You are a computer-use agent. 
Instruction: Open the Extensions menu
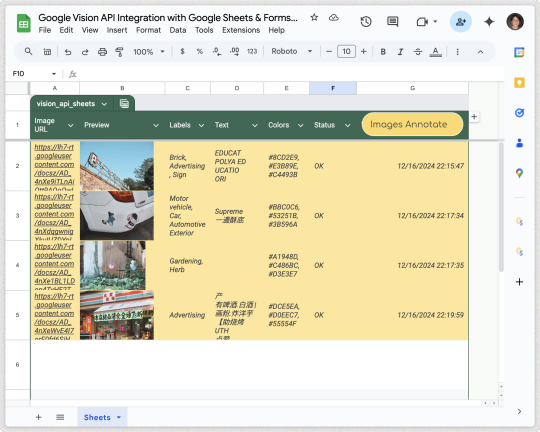tap(241, 30)
